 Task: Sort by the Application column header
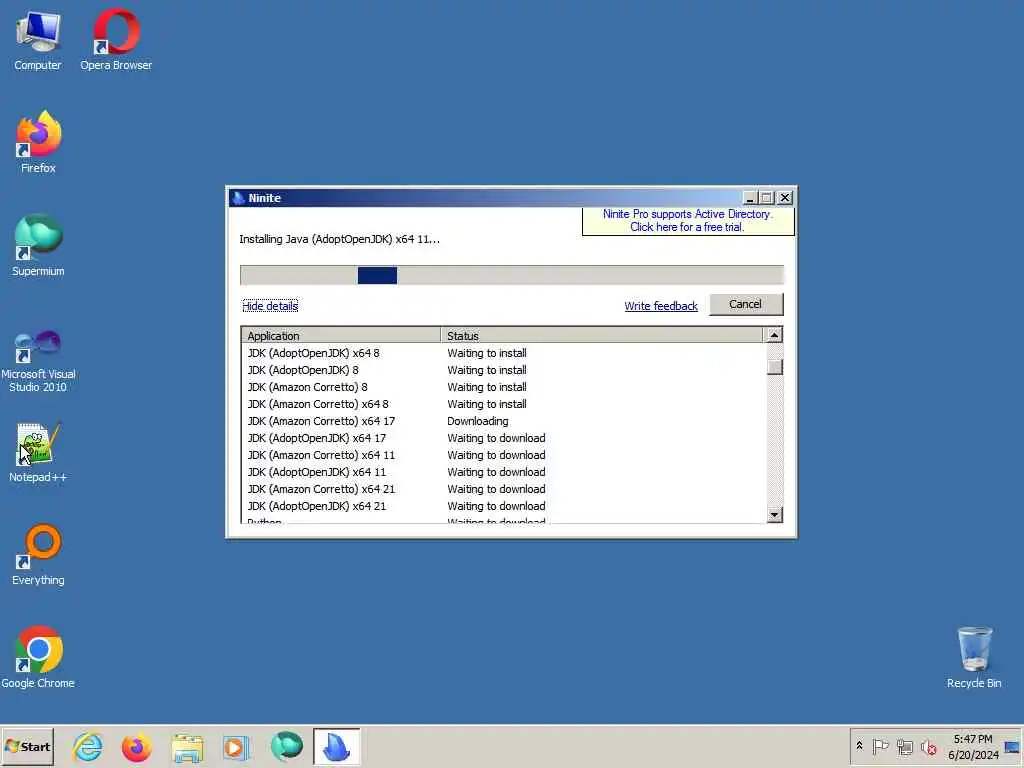click(x=341, y=336)
